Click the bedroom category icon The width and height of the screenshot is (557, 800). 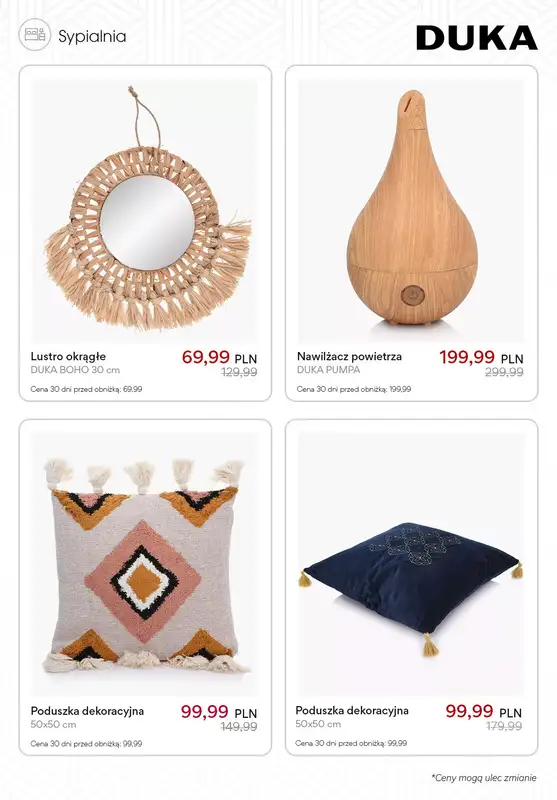pos(35,35)
